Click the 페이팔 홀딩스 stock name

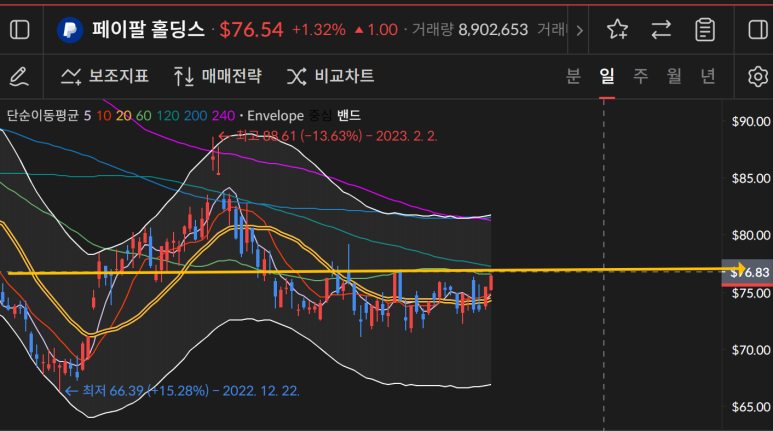[148, 30]
